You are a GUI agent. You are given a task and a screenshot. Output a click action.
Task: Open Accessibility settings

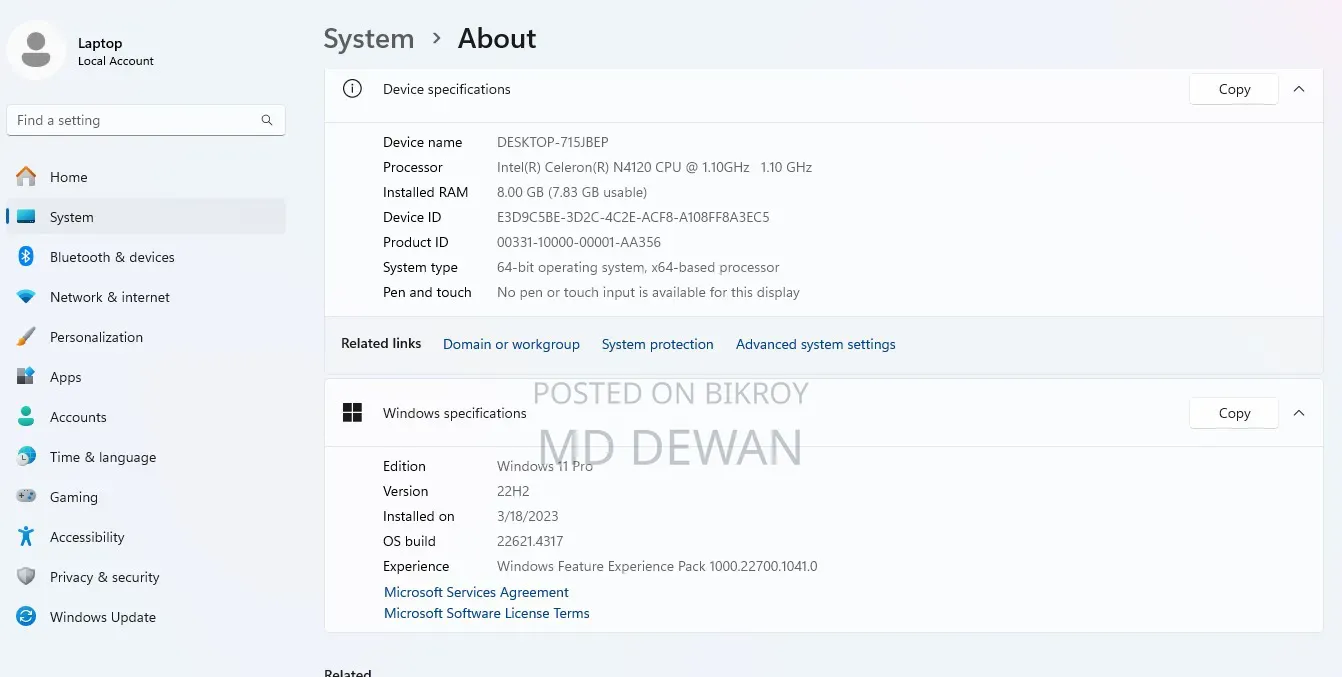[146, 537]
